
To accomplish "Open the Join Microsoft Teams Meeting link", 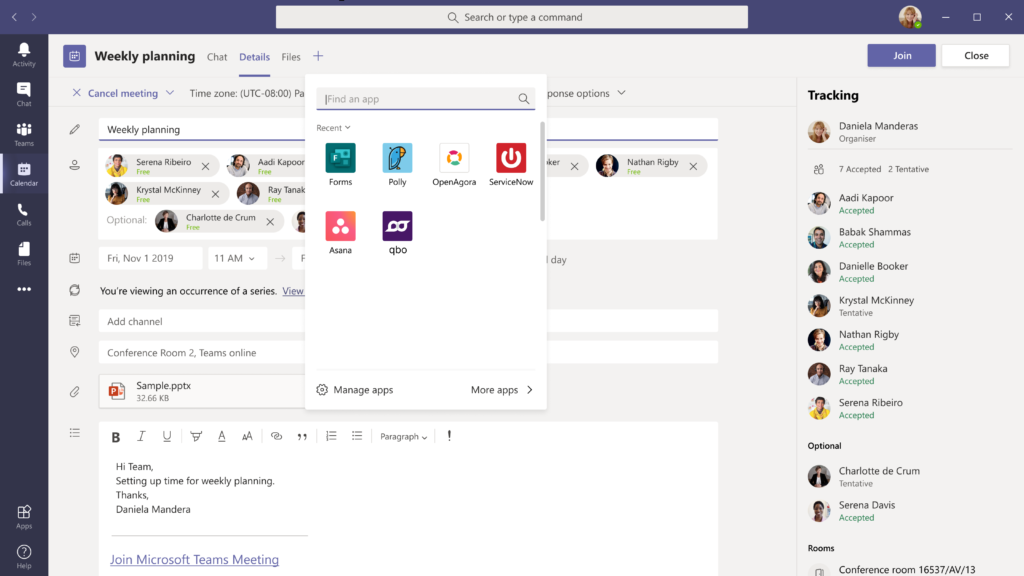I will [x=194, y=560].
